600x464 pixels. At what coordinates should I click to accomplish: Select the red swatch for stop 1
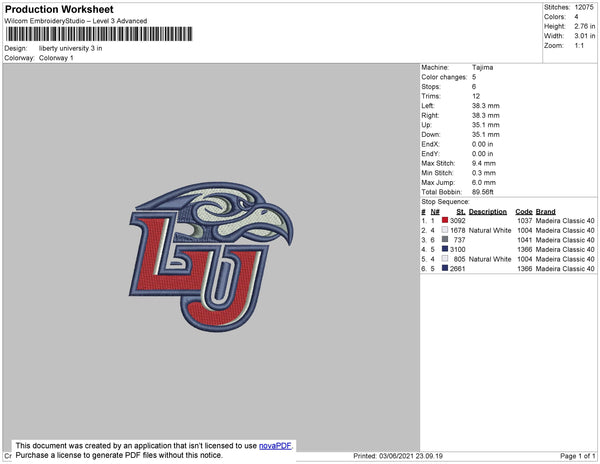[445, 220]
